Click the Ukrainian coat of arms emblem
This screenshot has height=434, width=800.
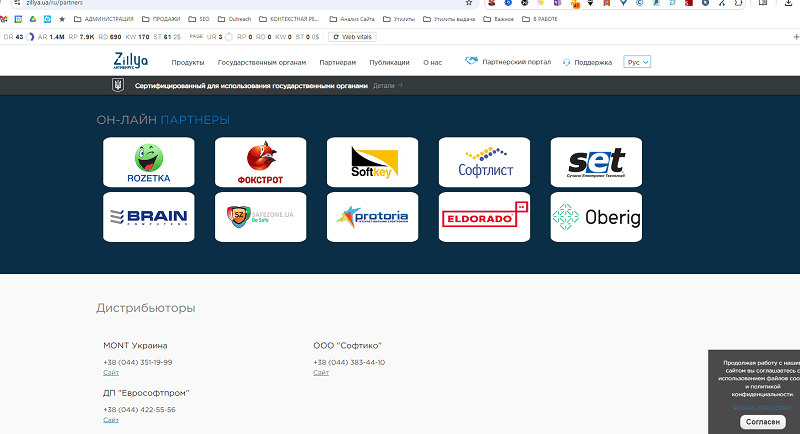118,85
